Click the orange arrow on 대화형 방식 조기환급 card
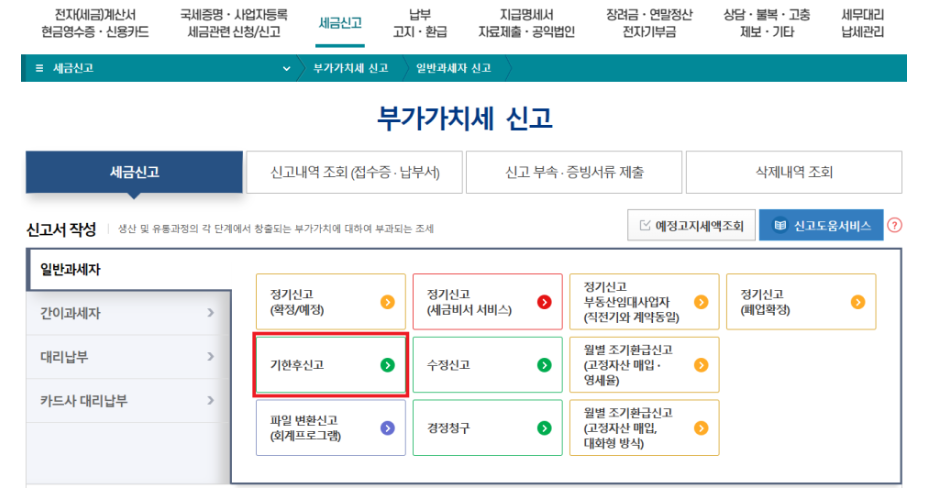The image size is (951, 497). (701, 428)
